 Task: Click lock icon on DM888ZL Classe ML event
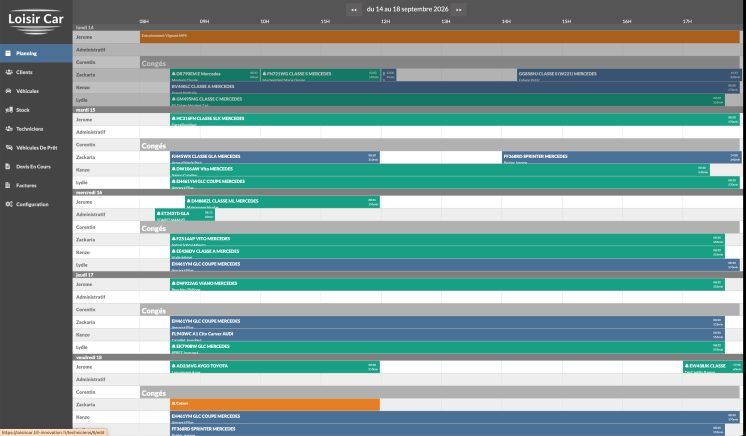(188, 201)
